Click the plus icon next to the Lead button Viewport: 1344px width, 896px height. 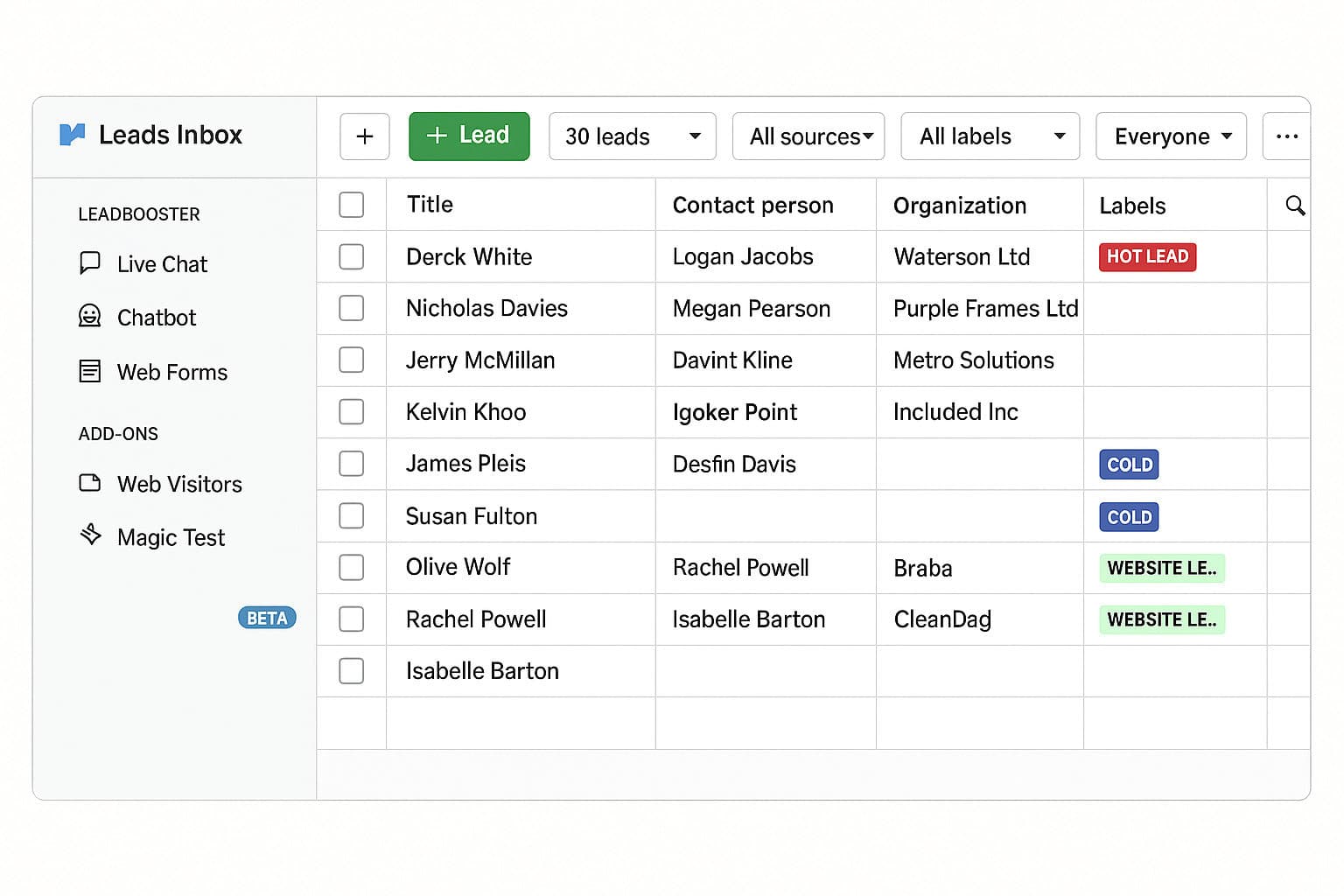tap(364, 136)
